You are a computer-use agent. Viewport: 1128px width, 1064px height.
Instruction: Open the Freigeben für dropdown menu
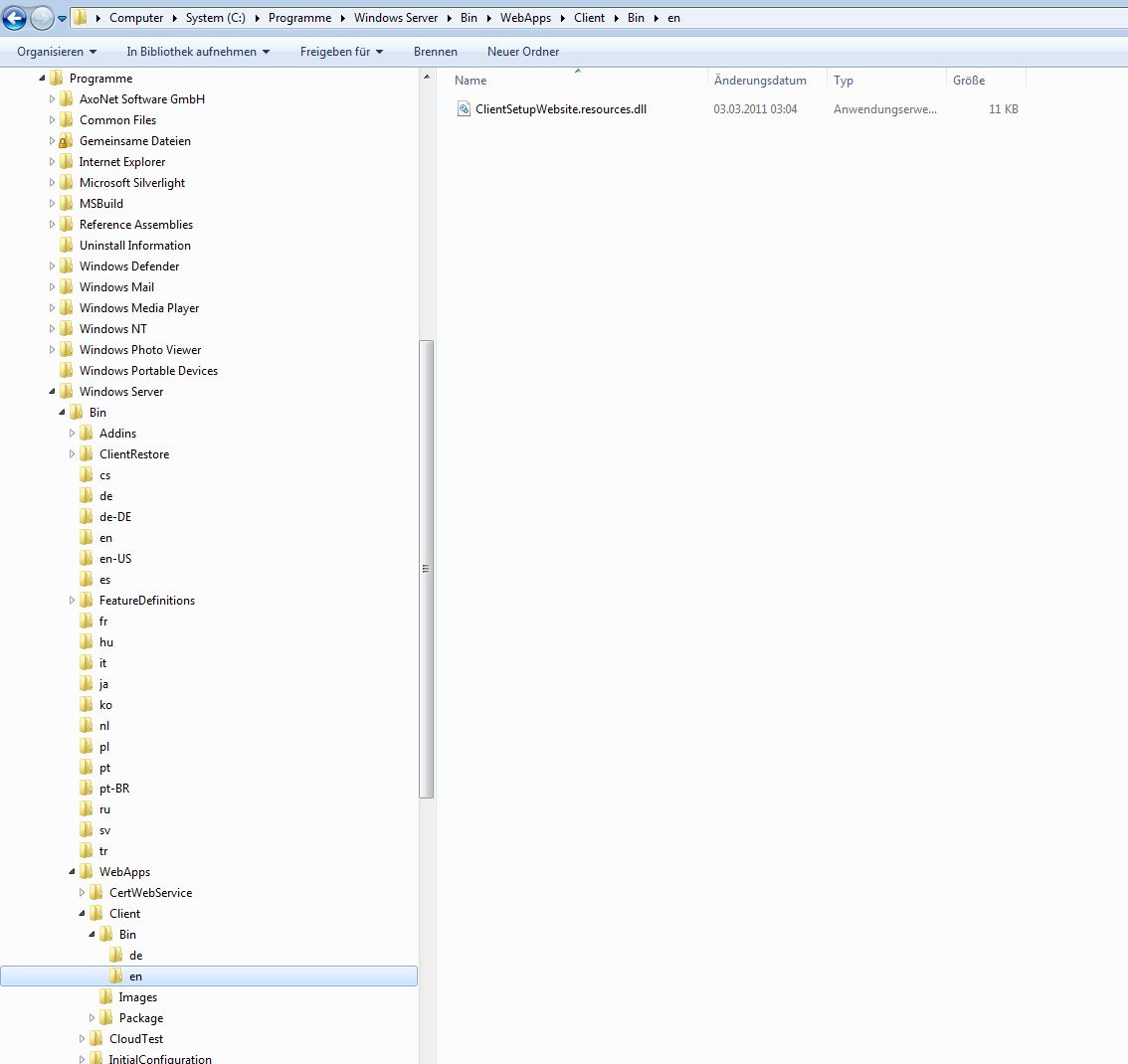pos(341,52)
